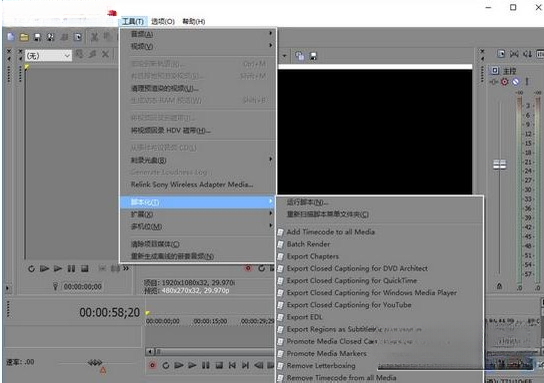Toggle the red circle button under 主控
Screen dimensions: 544x383
(x=505, y=82)
